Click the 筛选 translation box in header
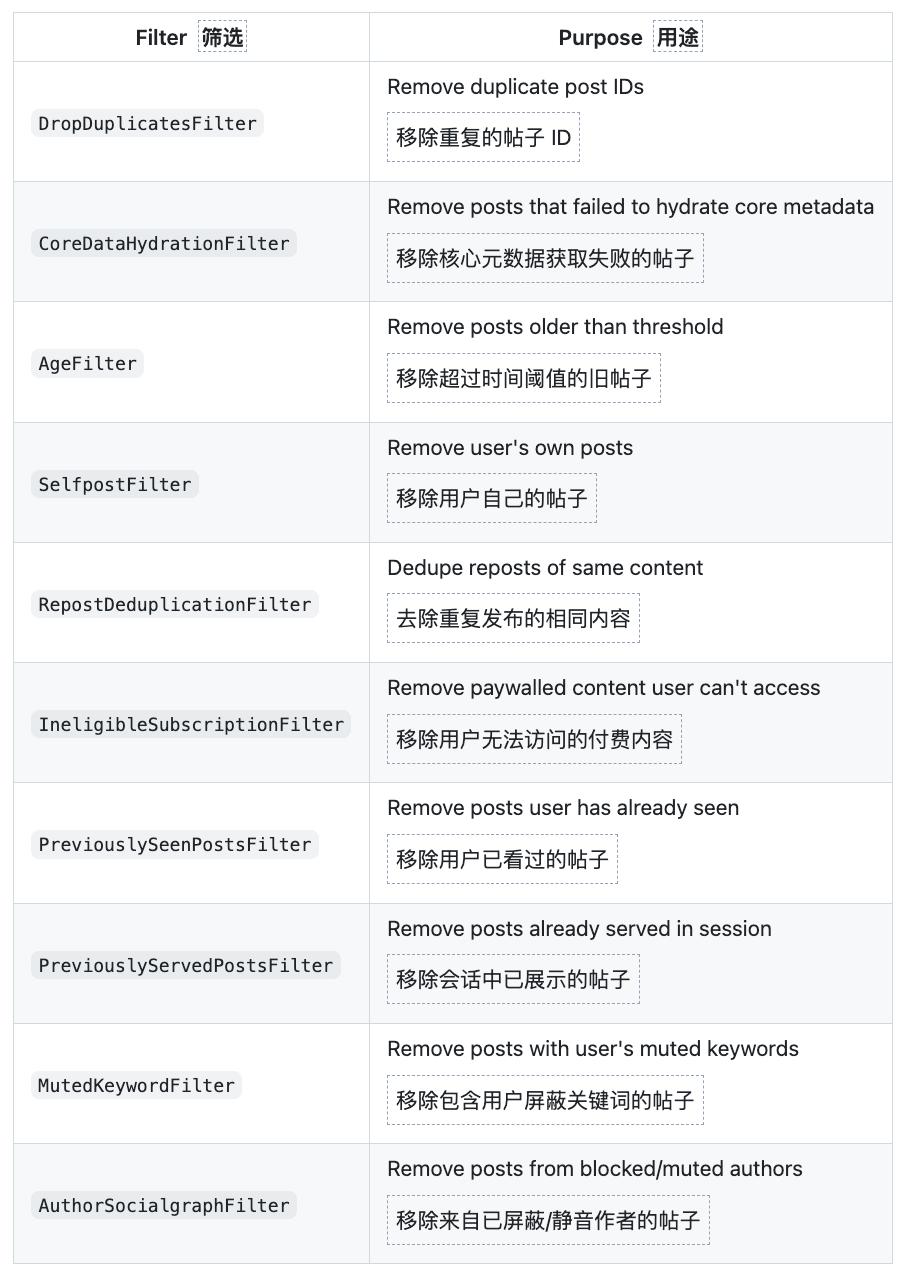 click(222, 38)
